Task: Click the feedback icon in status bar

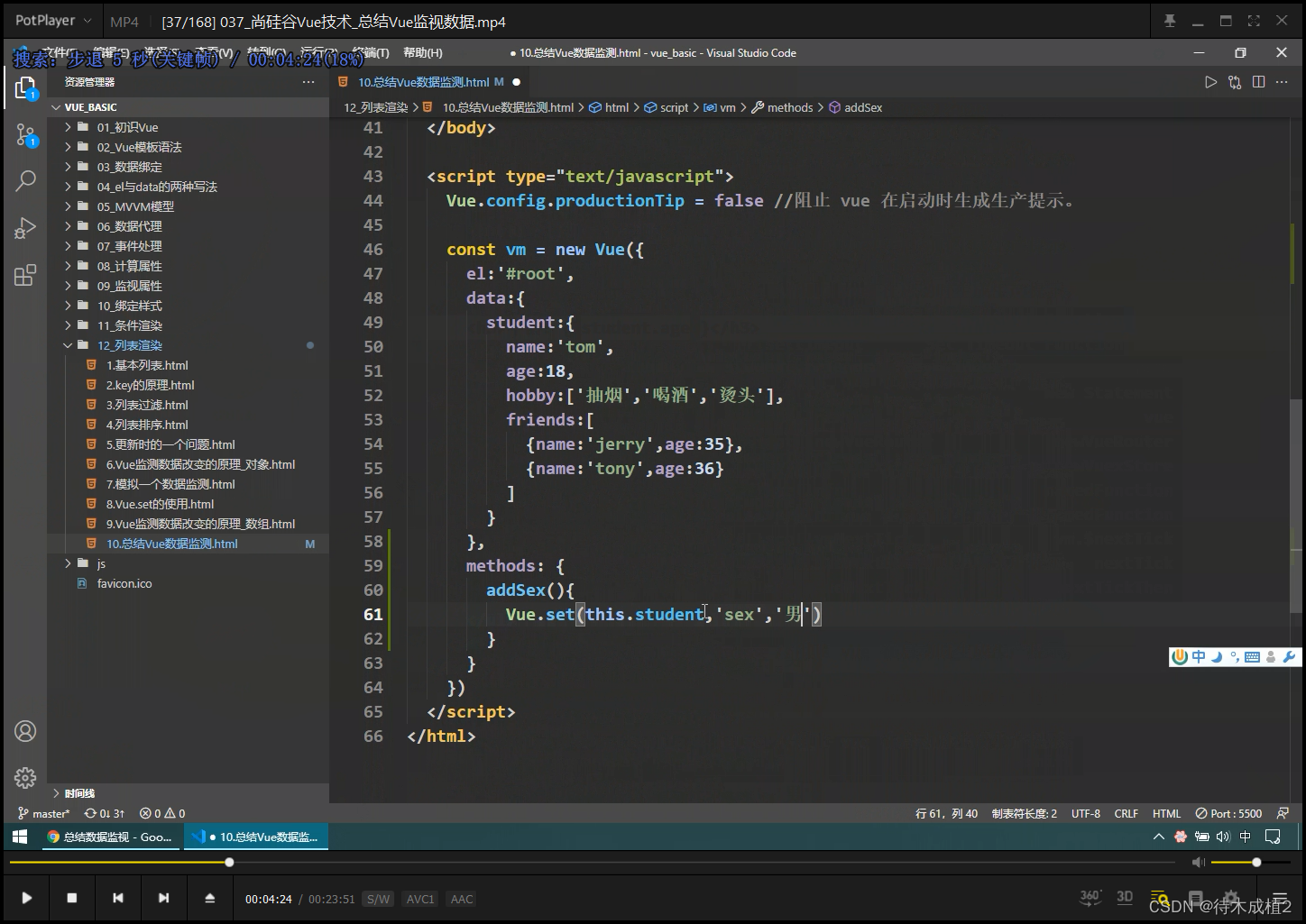Action: click(1283, 813)
